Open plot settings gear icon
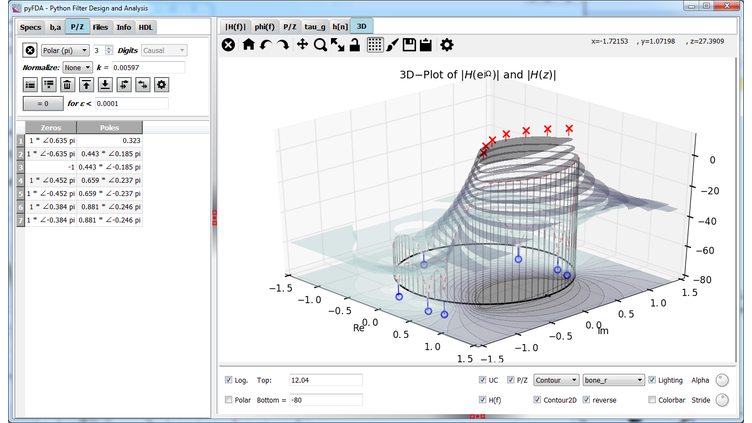 coord(447,45)
